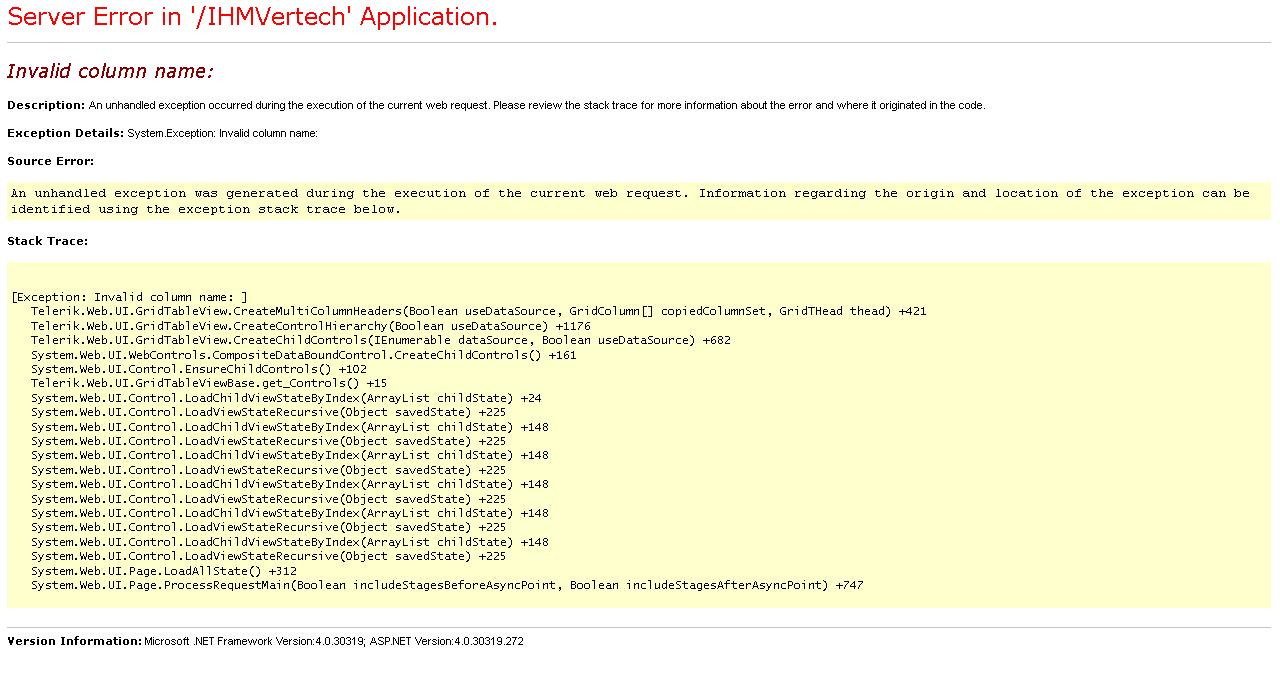
Task: Click the bold 'Description:' label
Action: pos(46,105)
